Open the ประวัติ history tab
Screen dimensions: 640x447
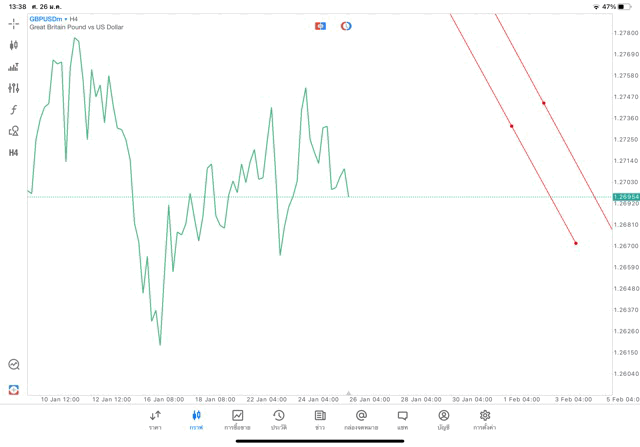pyautogui.click(x=278, y=419)
